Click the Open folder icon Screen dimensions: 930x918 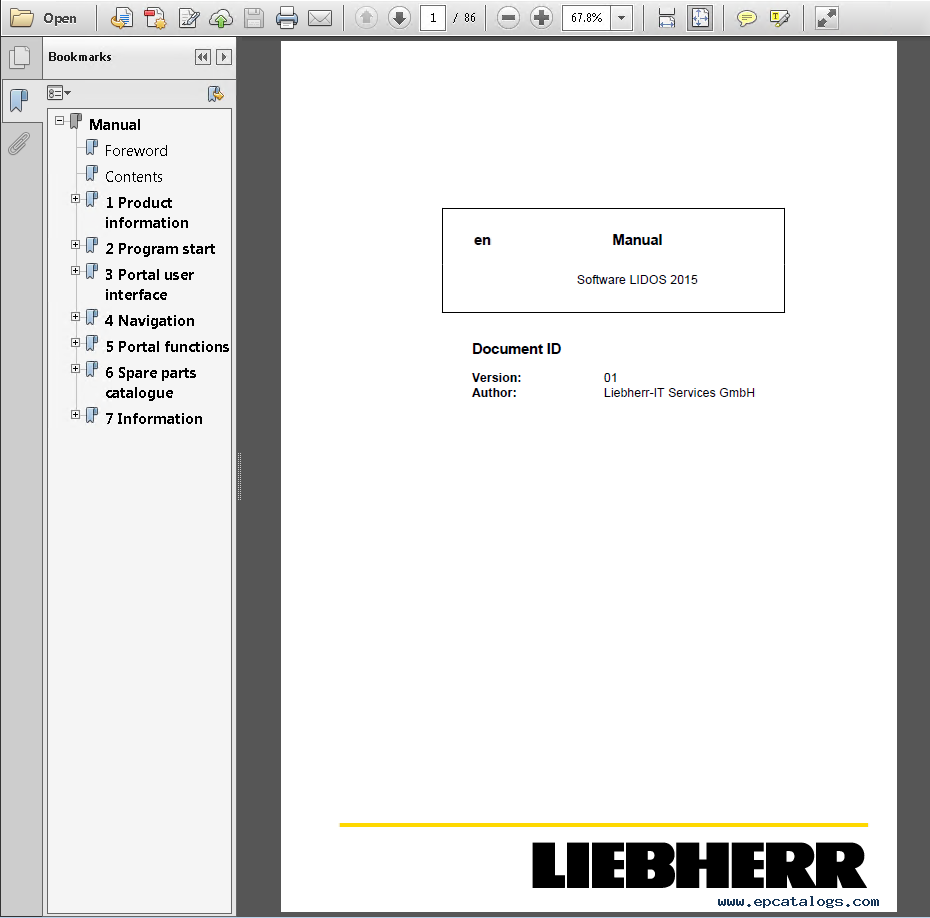coord(21,18)
